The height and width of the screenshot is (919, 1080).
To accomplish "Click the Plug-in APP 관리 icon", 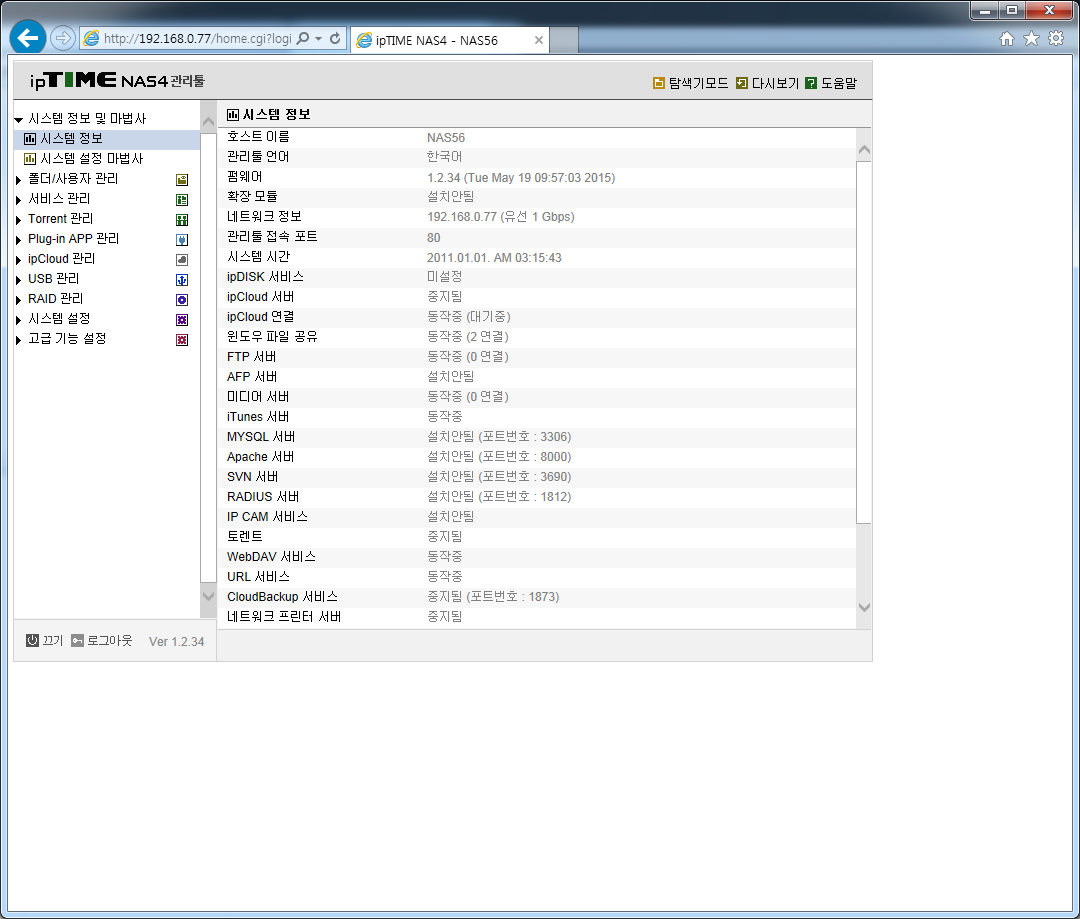I will coord(182,240).
